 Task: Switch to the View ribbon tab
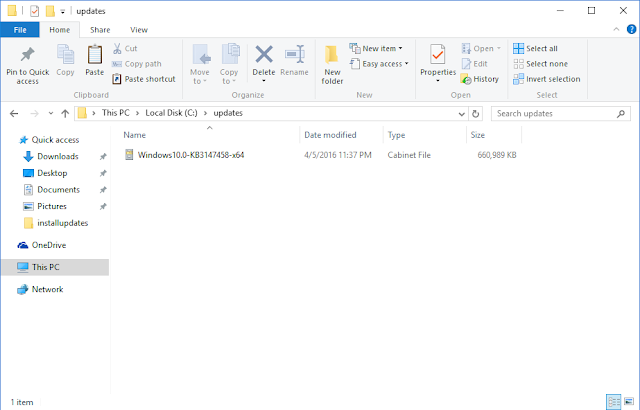(x=139, y=30)
